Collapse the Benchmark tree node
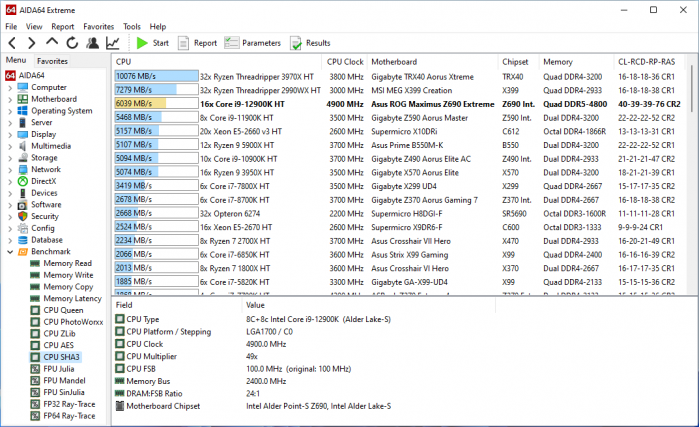The width and height of the screenshot is (700, 427). tap(9, 252)
